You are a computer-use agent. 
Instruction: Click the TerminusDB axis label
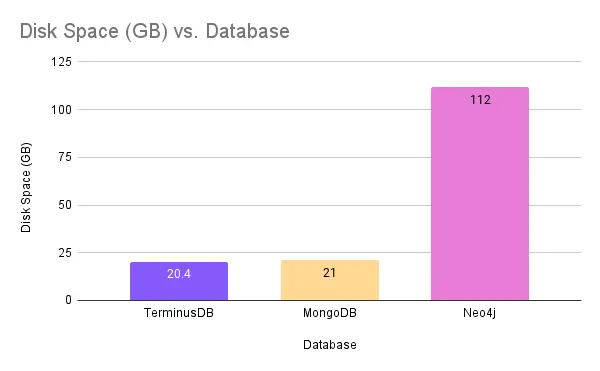(179, 313)
